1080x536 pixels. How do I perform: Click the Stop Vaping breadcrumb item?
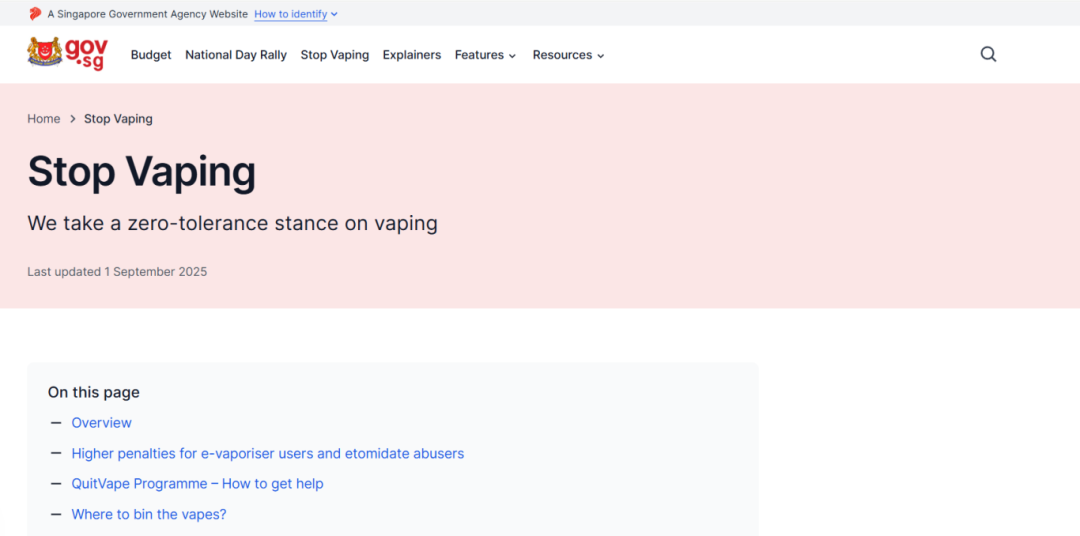118,119
